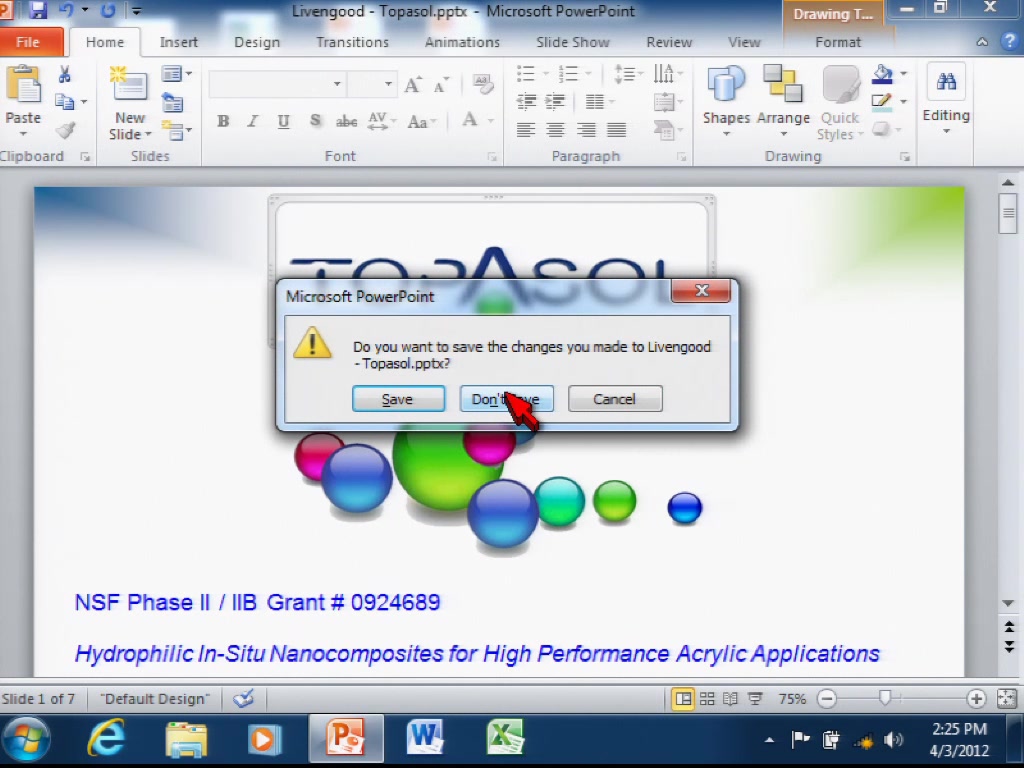
Task: Switch to Reading View
Action: [730, 699]
